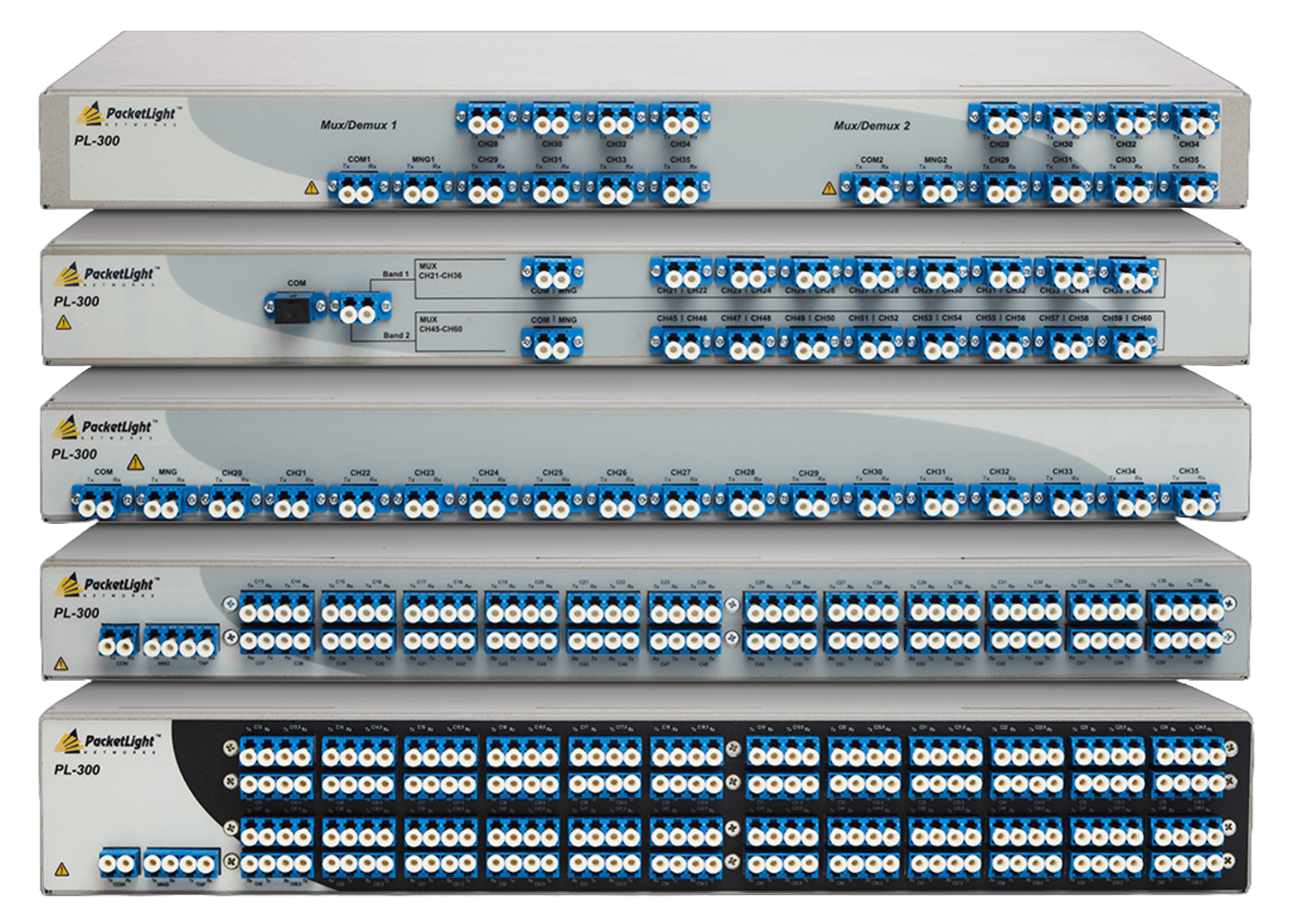Screen dimensions: 1295x924
Task: Click the Band 2 label
Action: tap(396, 335)
